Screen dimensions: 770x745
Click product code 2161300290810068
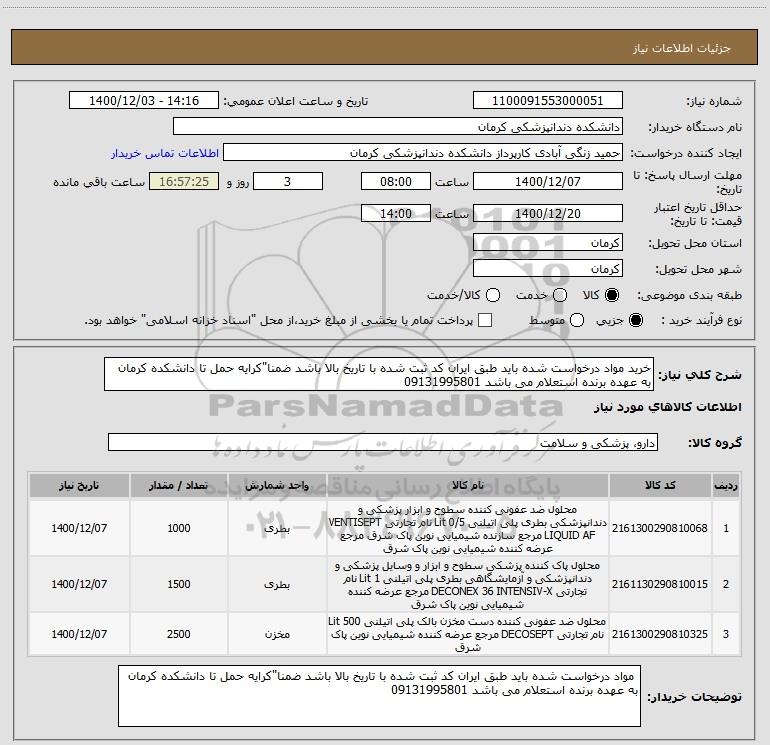(x=660, y=528)
